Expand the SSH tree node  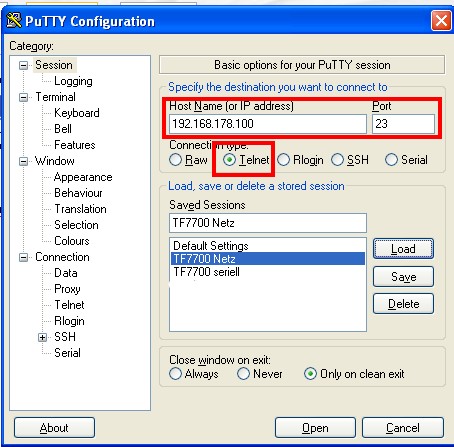coord(42,337)
